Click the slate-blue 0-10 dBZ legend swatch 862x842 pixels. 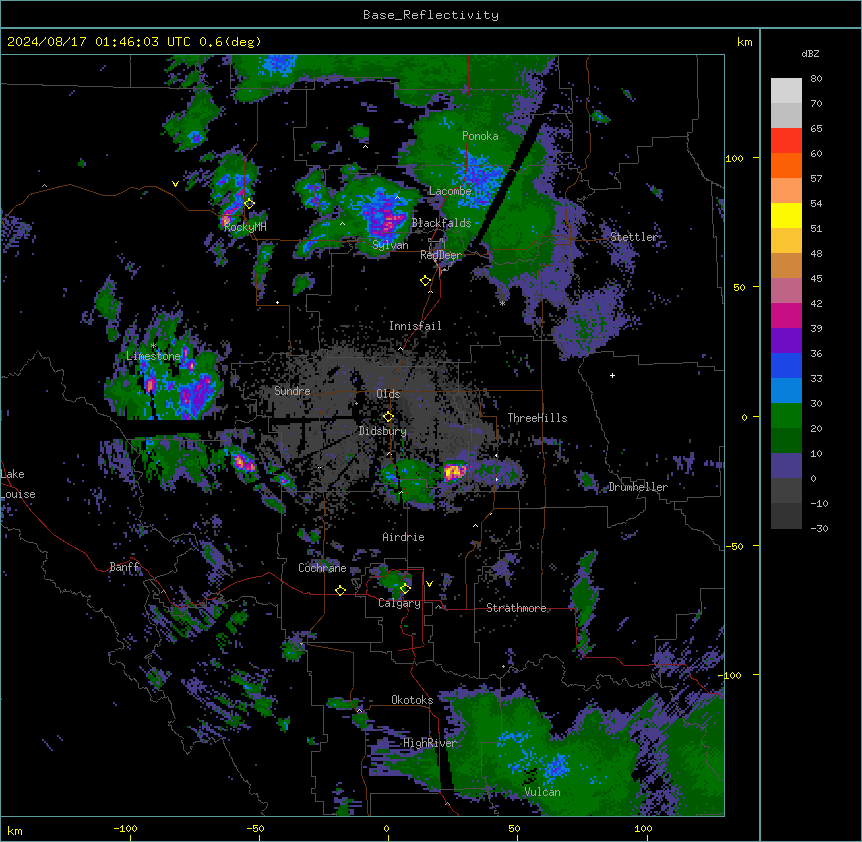tap(786, 466)
